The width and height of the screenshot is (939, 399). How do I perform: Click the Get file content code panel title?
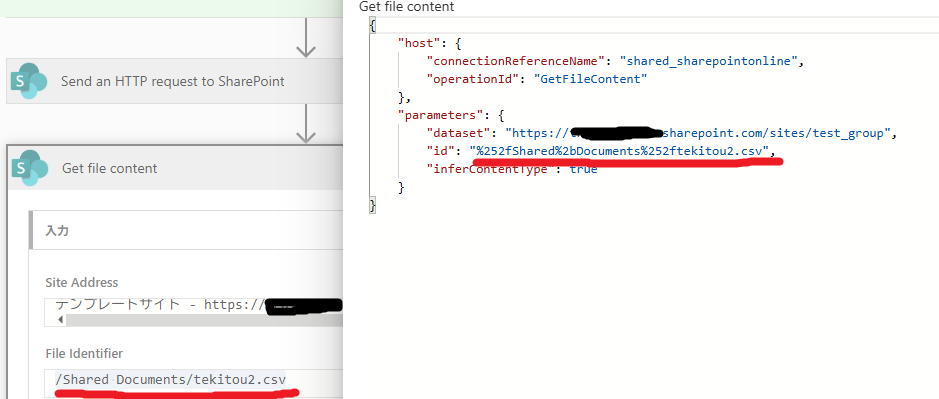pos(406,7)
